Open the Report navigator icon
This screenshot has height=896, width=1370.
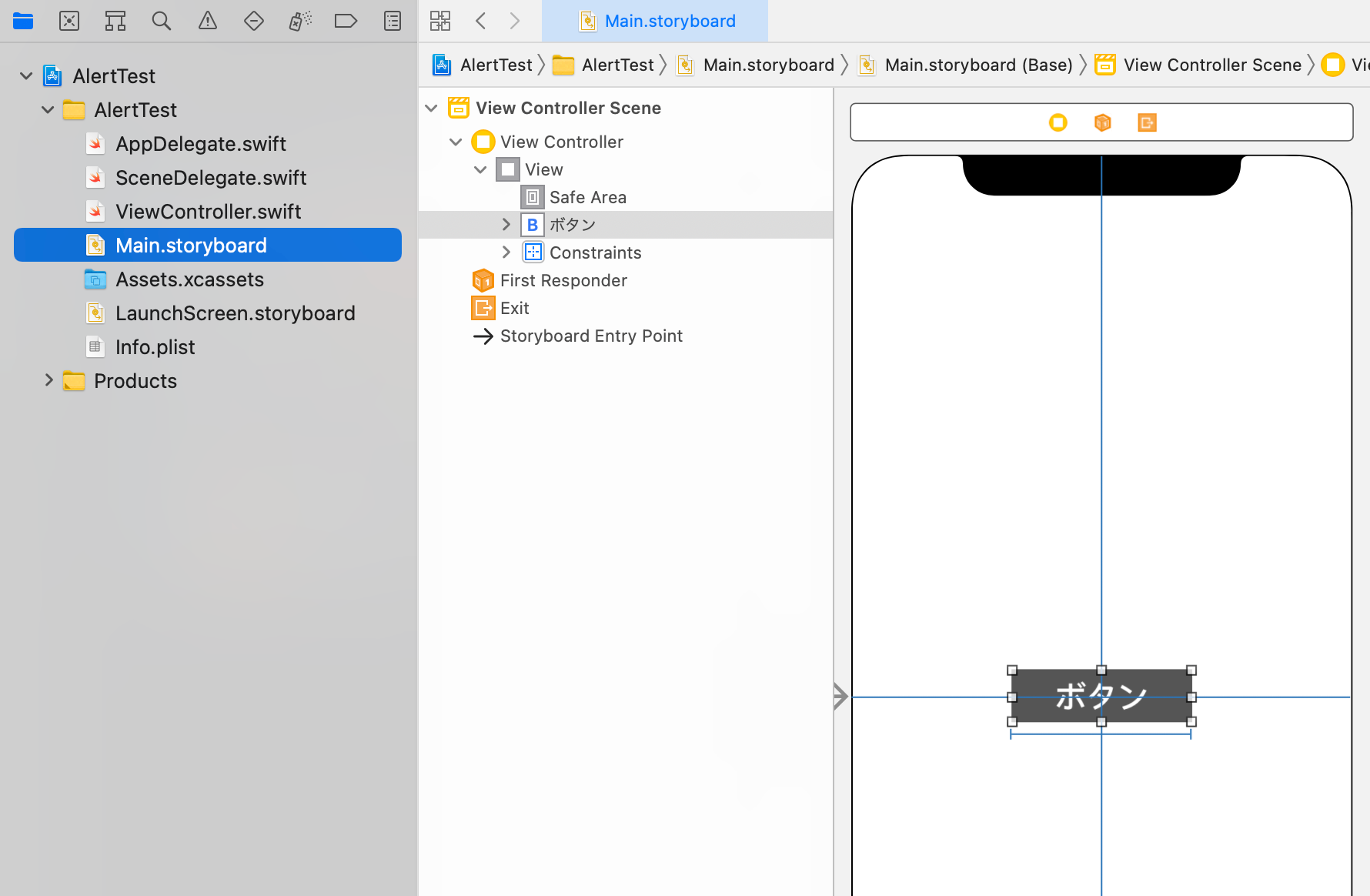393,21
